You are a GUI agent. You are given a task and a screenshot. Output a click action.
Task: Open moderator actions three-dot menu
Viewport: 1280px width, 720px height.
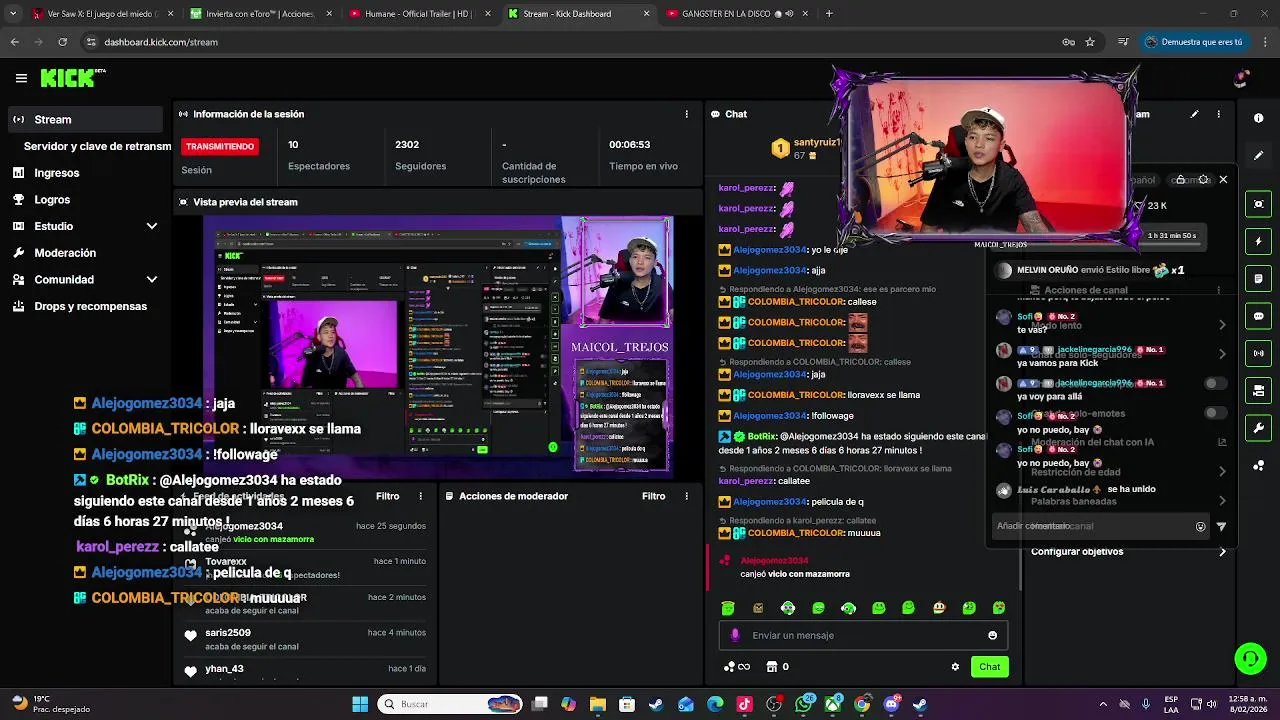[686, 496]
